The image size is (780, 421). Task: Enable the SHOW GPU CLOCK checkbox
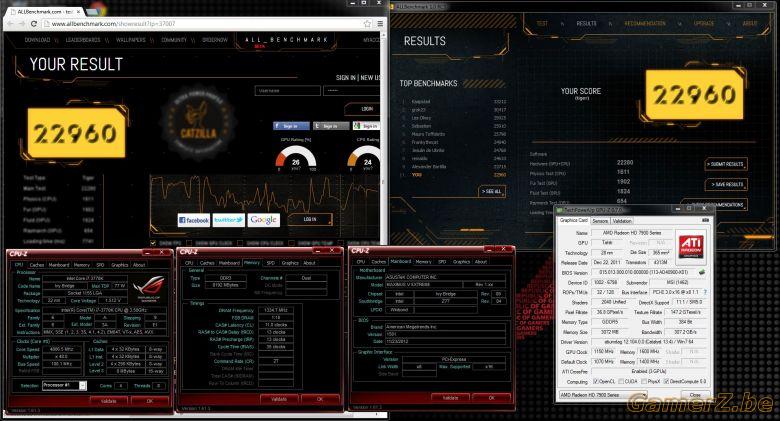[189, 243]
